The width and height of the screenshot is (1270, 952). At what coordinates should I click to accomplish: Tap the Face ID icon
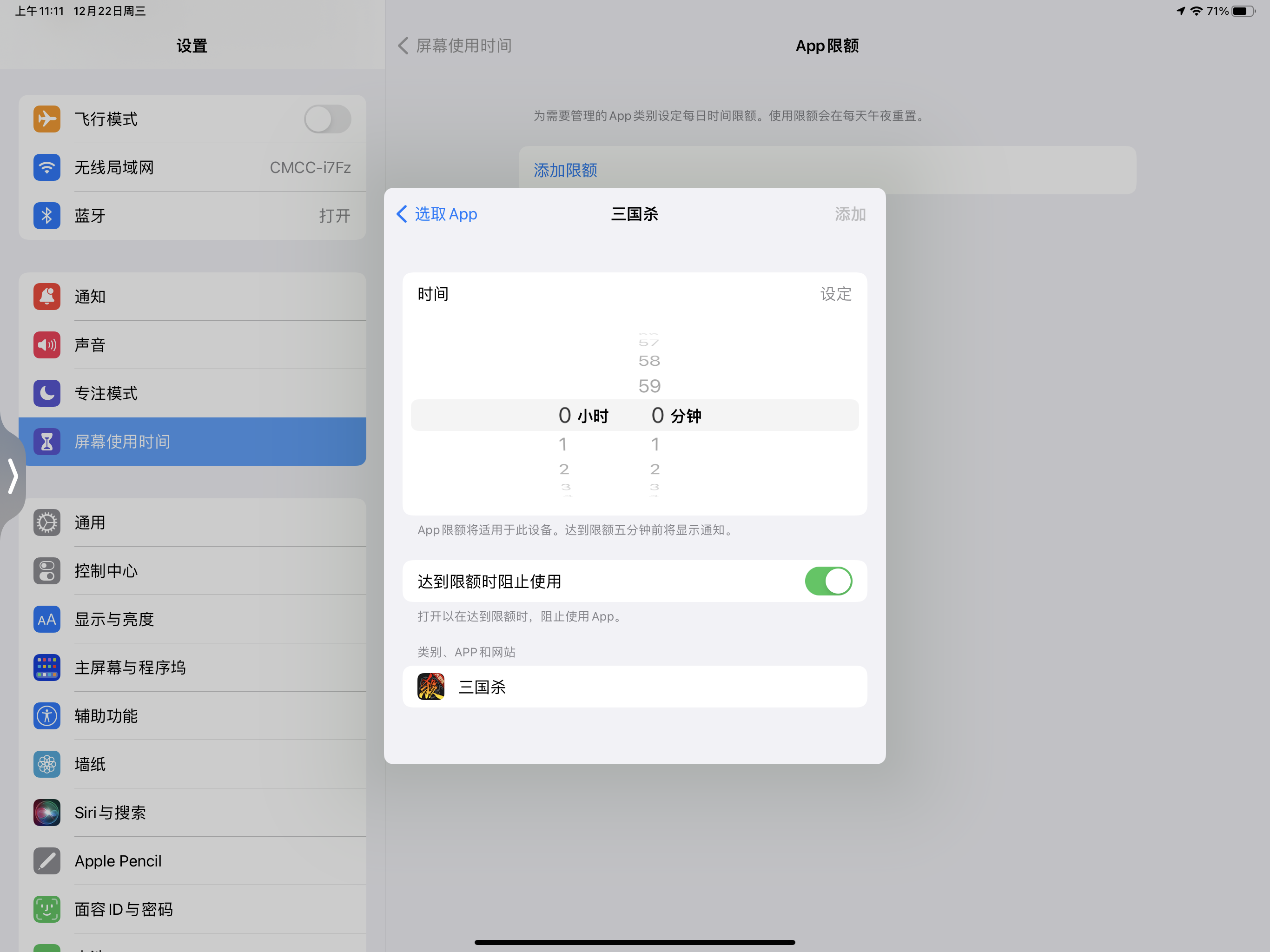46,909
